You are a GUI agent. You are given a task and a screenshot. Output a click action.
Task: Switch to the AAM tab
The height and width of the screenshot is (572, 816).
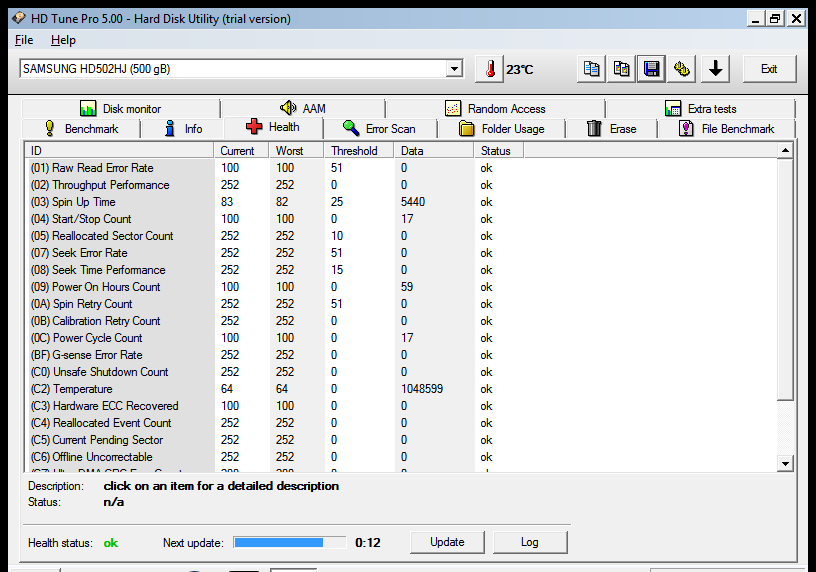click(302, 109)
